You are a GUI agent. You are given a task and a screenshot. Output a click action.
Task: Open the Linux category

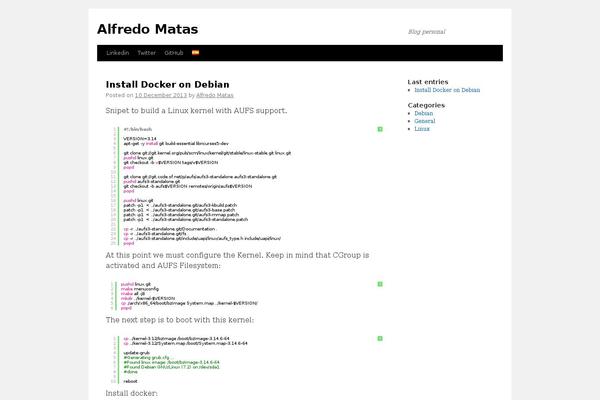point(422,129)
